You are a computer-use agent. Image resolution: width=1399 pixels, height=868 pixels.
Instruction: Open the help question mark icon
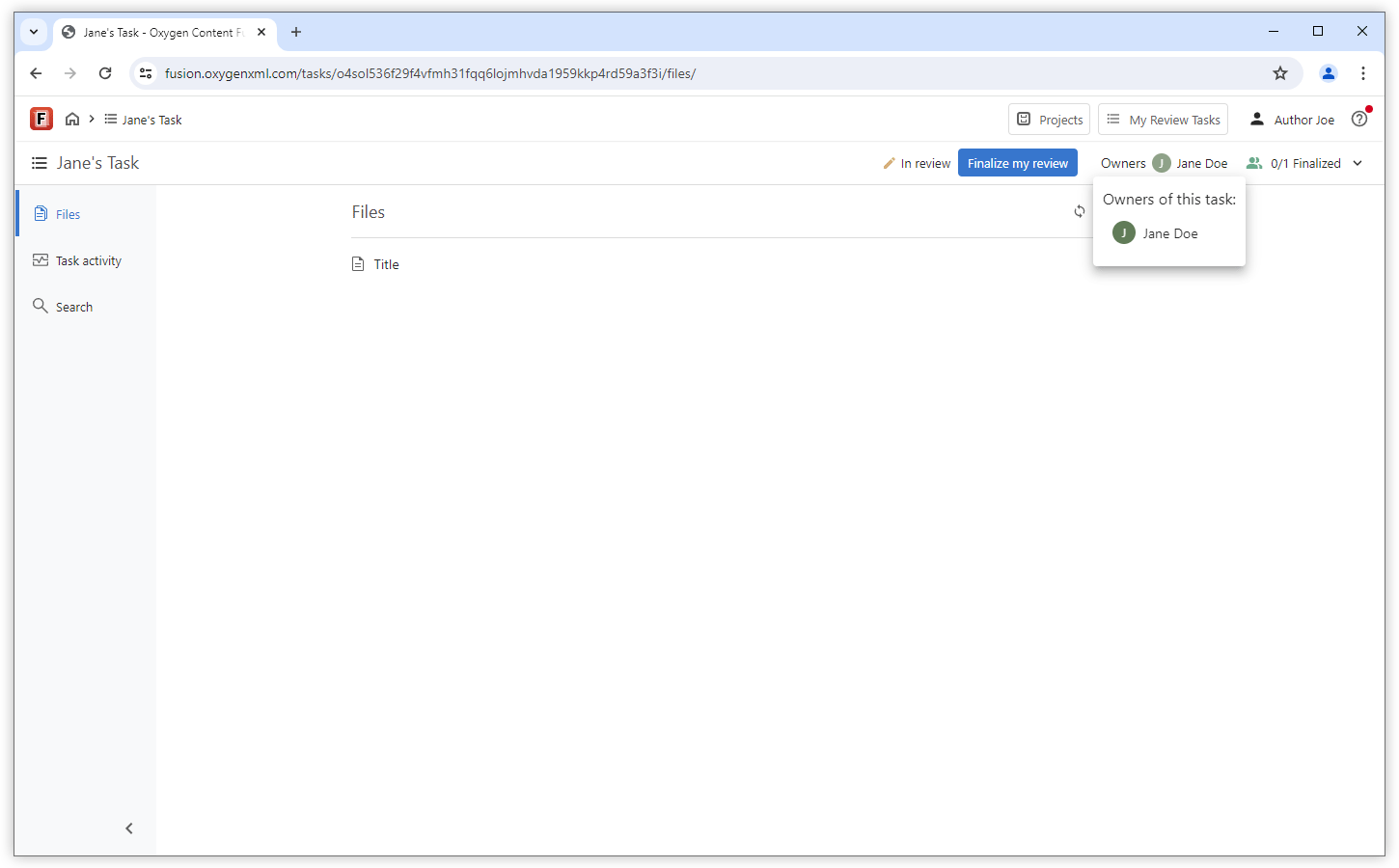1359,120
